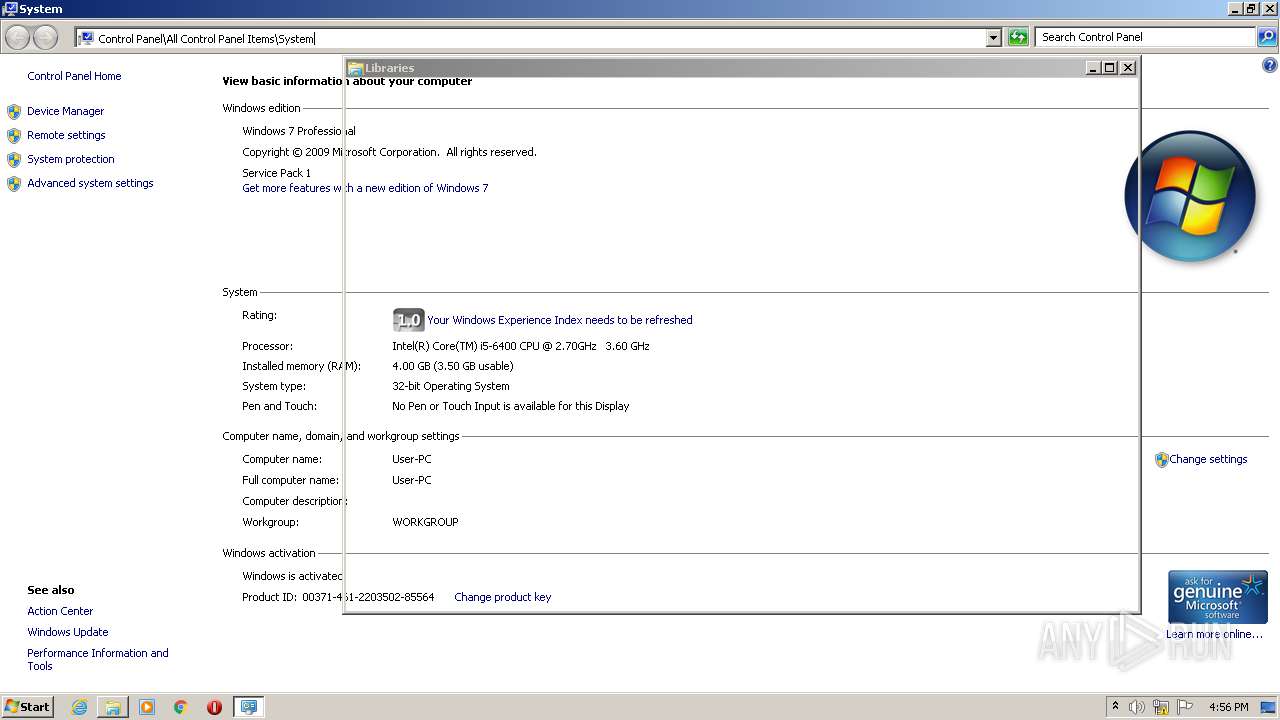Open Internet Explorer from the taskbar
Screen dimensions: 1280x720
pos(79,707)
